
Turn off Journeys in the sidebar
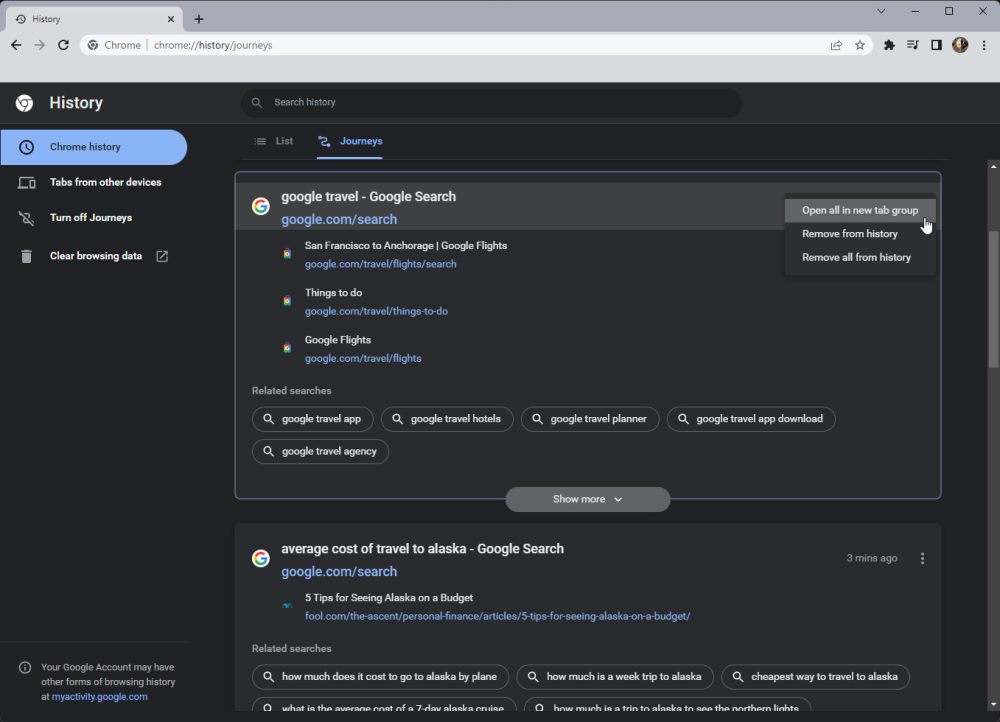90,218
